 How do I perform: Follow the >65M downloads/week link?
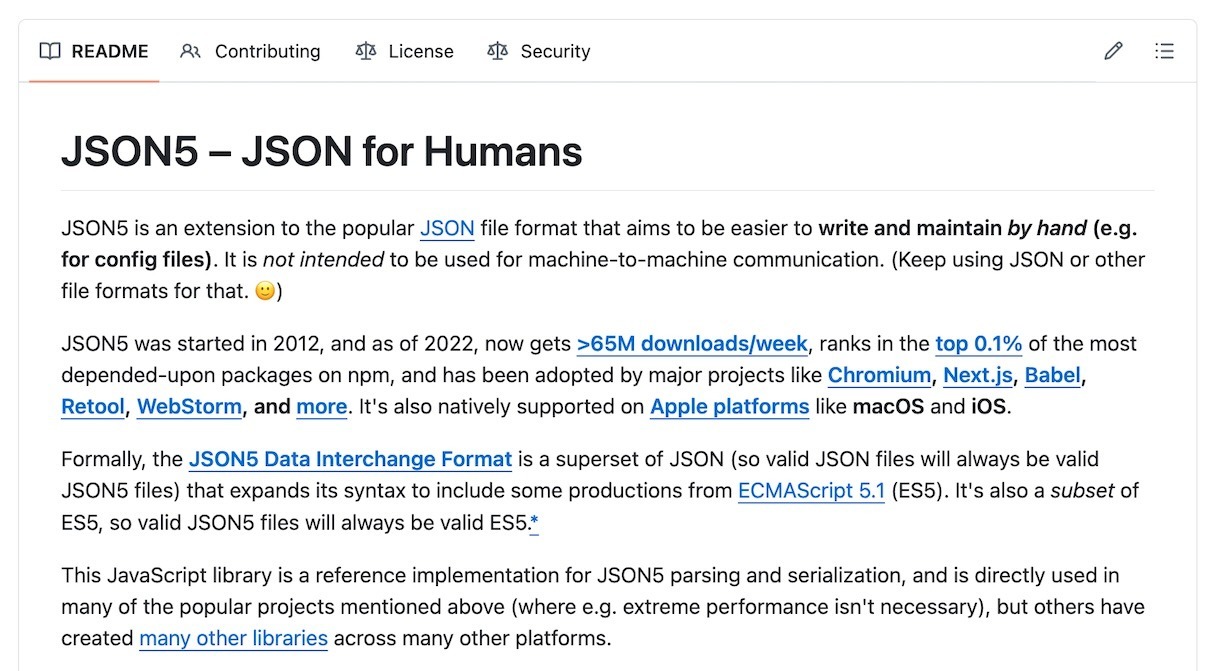(692, 344)
